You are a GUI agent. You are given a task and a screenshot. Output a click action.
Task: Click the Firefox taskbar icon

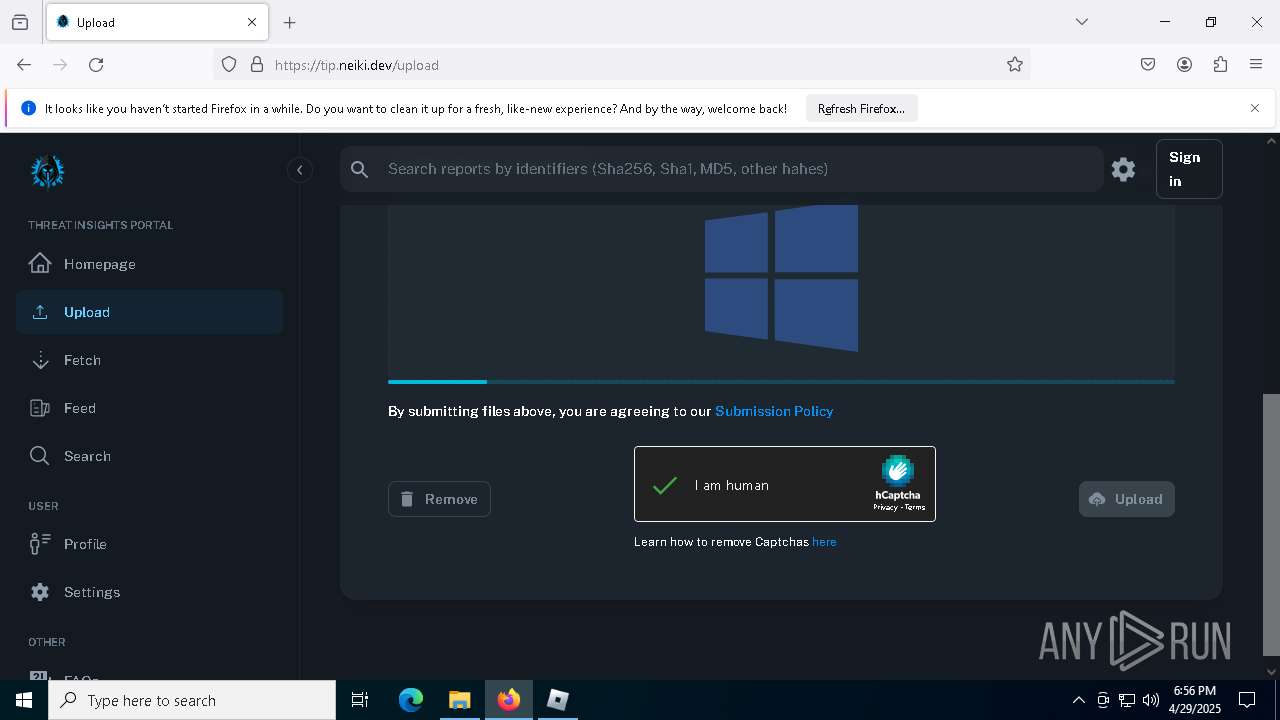coord(508,700)
